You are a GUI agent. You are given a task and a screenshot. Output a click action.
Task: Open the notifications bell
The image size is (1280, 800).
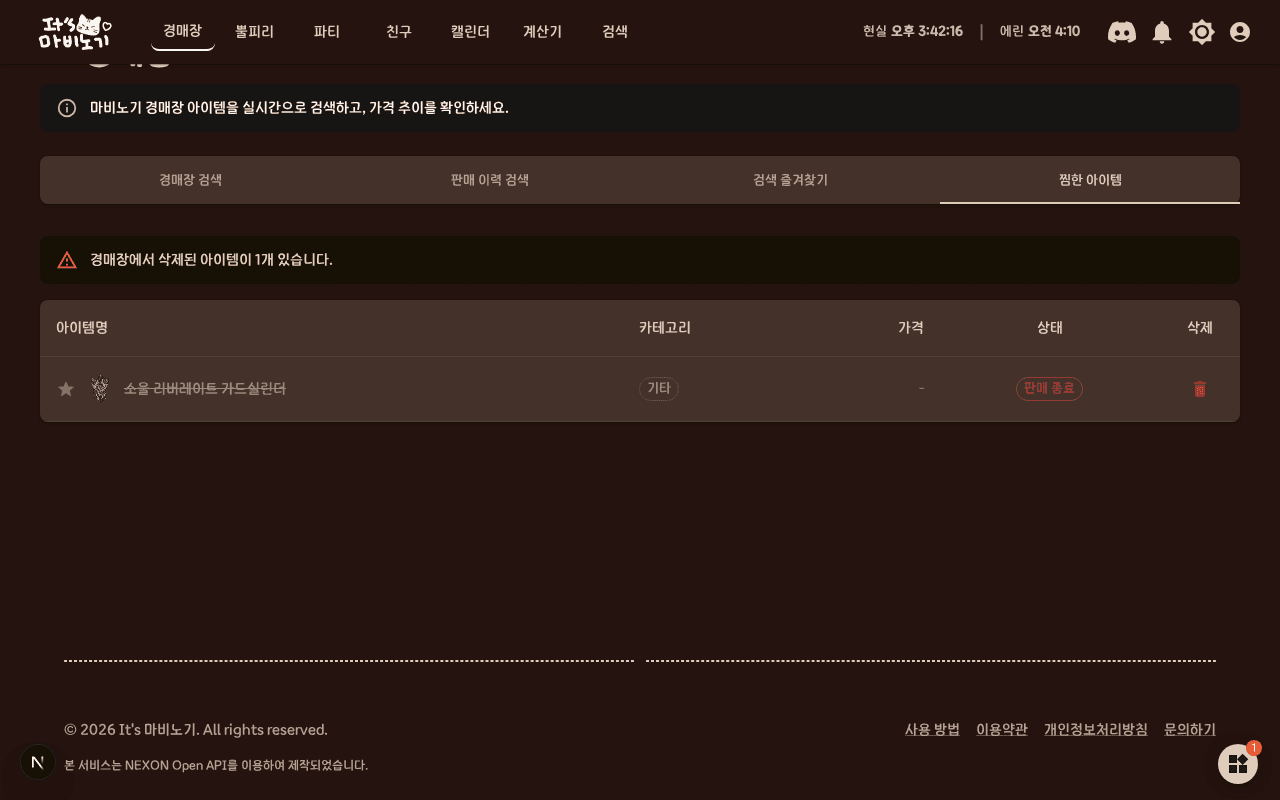point(1162,32)
